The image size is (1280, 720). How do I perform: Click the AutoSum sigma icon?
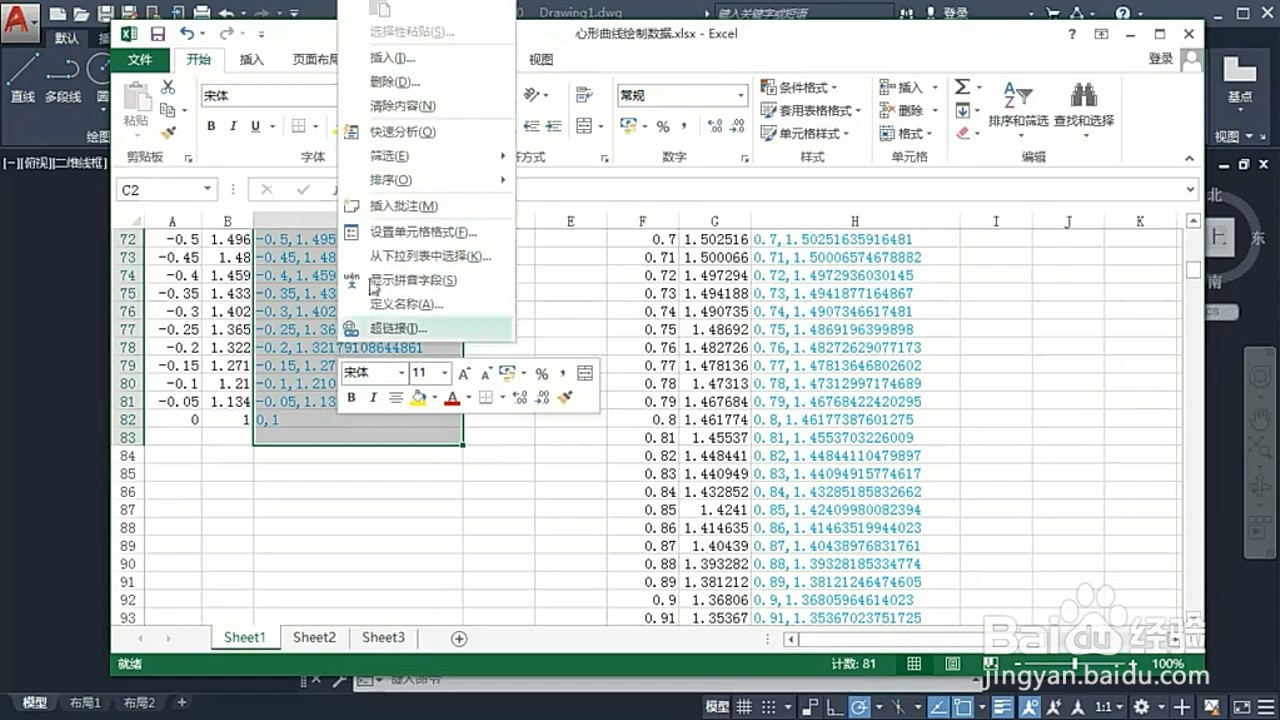tap(962, 88)
